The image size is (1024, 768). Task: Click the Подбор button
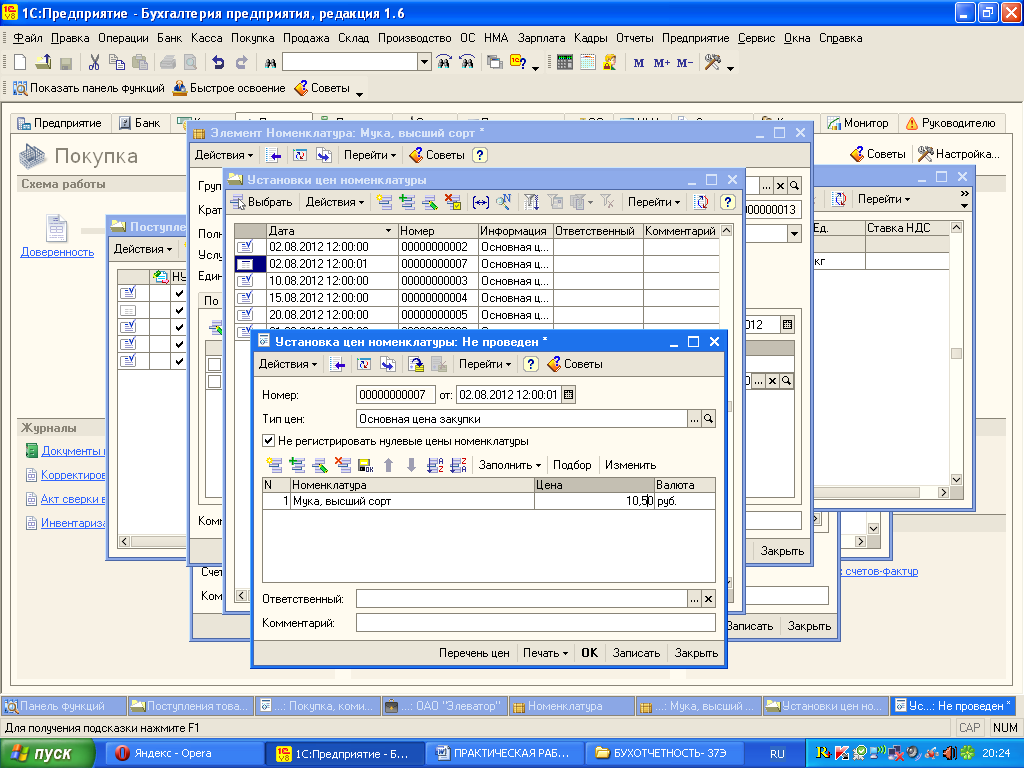pyautogui.click(x=572, y=465)
